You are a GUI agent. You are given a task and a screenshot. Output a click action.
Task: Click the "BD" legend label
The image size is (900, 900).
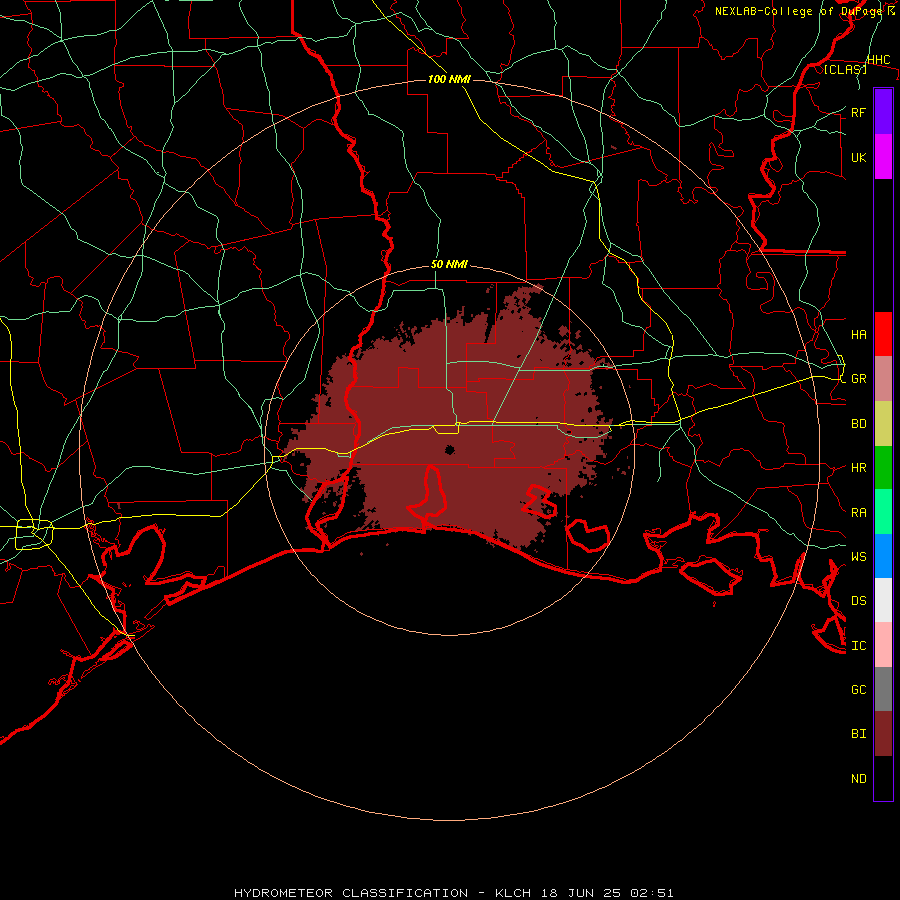click(859, 424)
